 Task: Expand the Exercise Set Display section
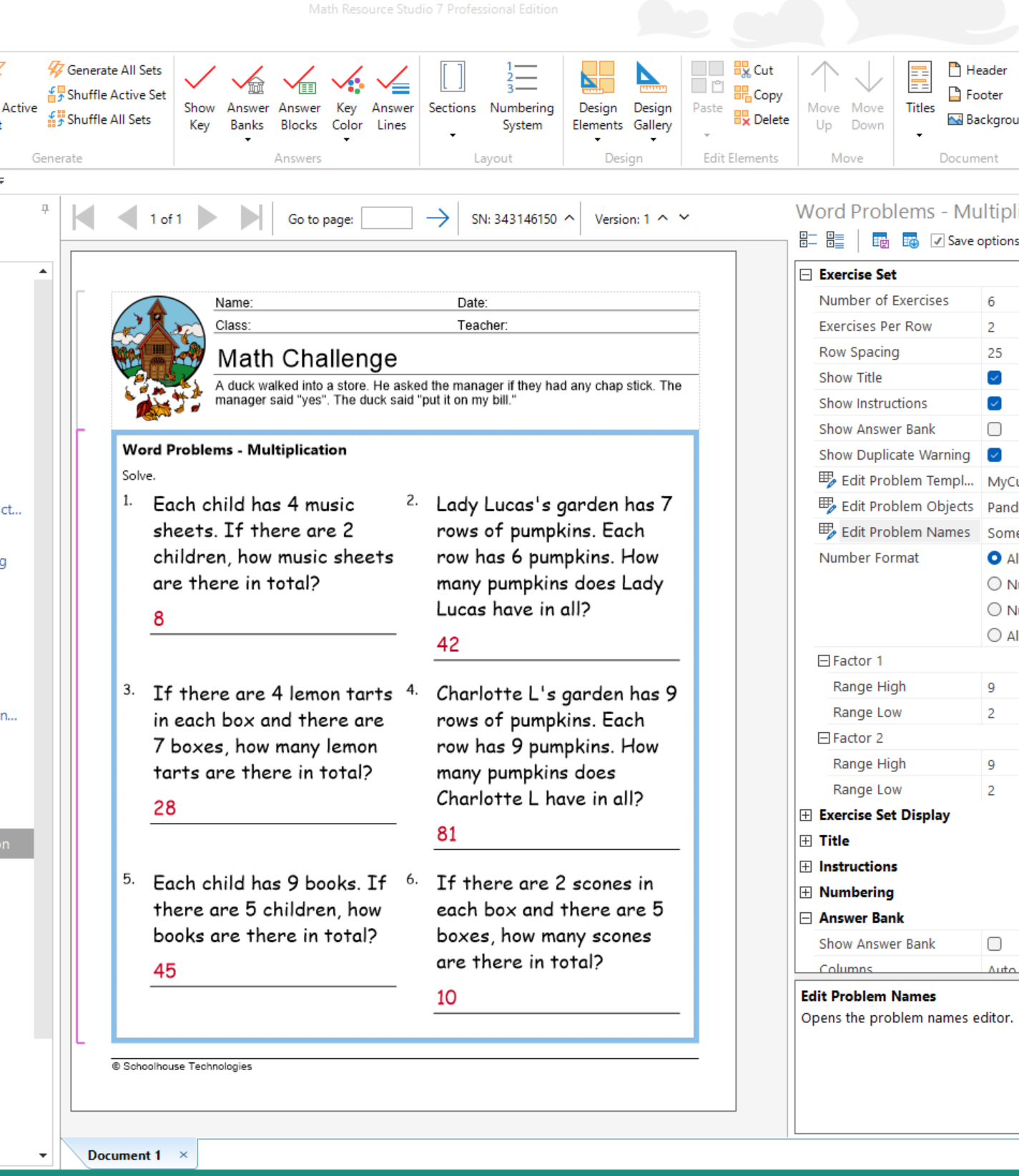[806, 815]
